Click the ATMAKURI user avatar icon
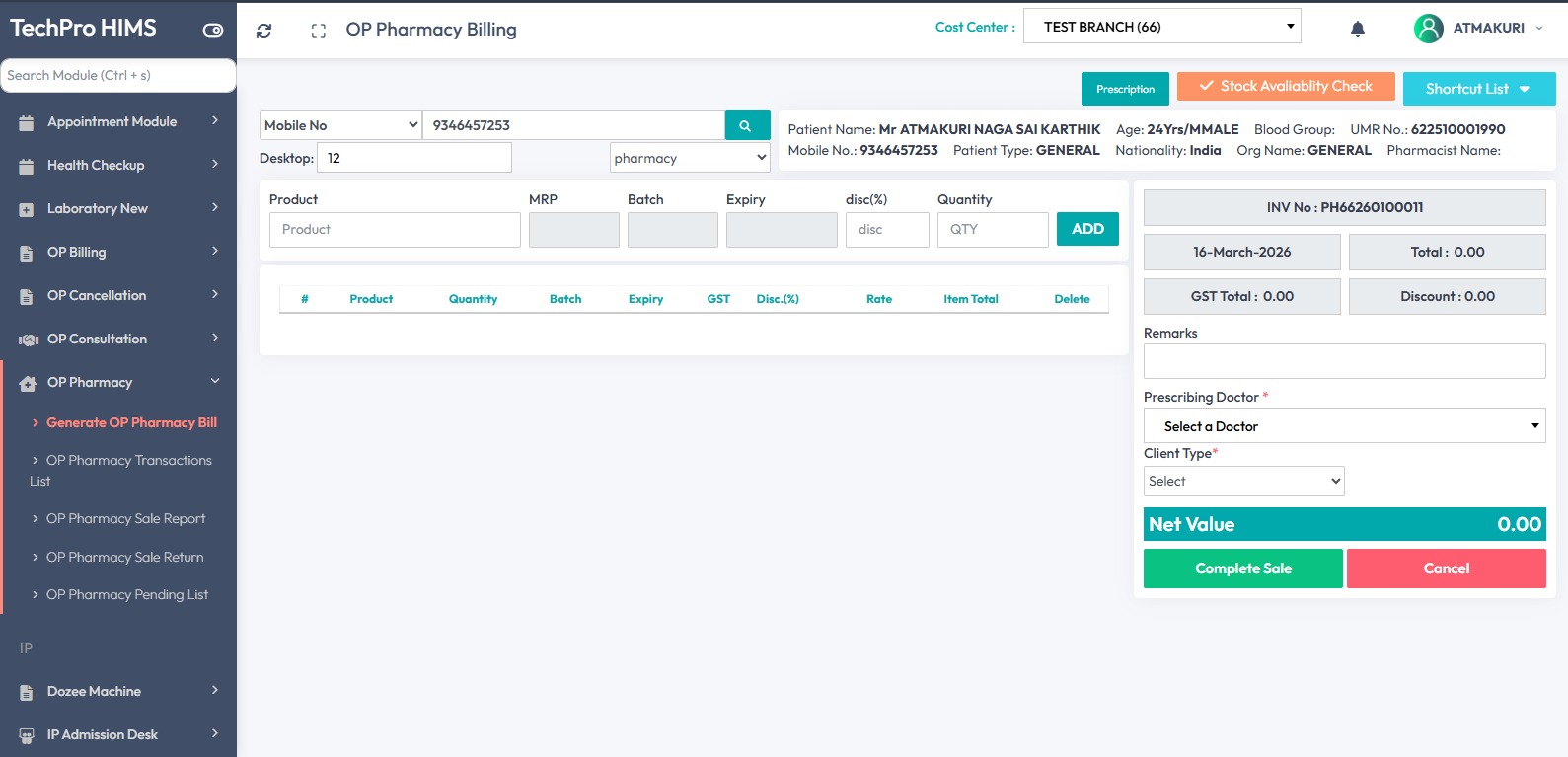1568x757 pixels. coord(1428,29)
